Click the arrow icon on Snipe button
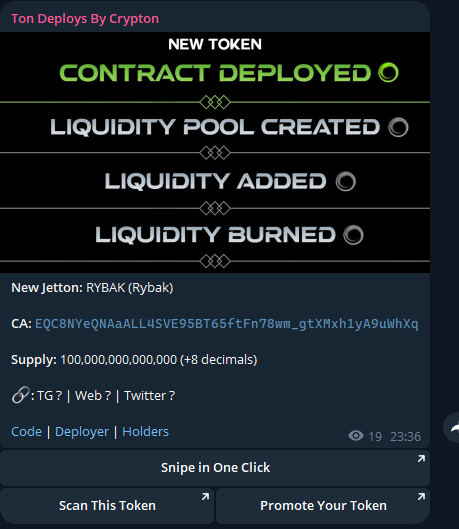459x529 pixels. [x=421, y=459]
